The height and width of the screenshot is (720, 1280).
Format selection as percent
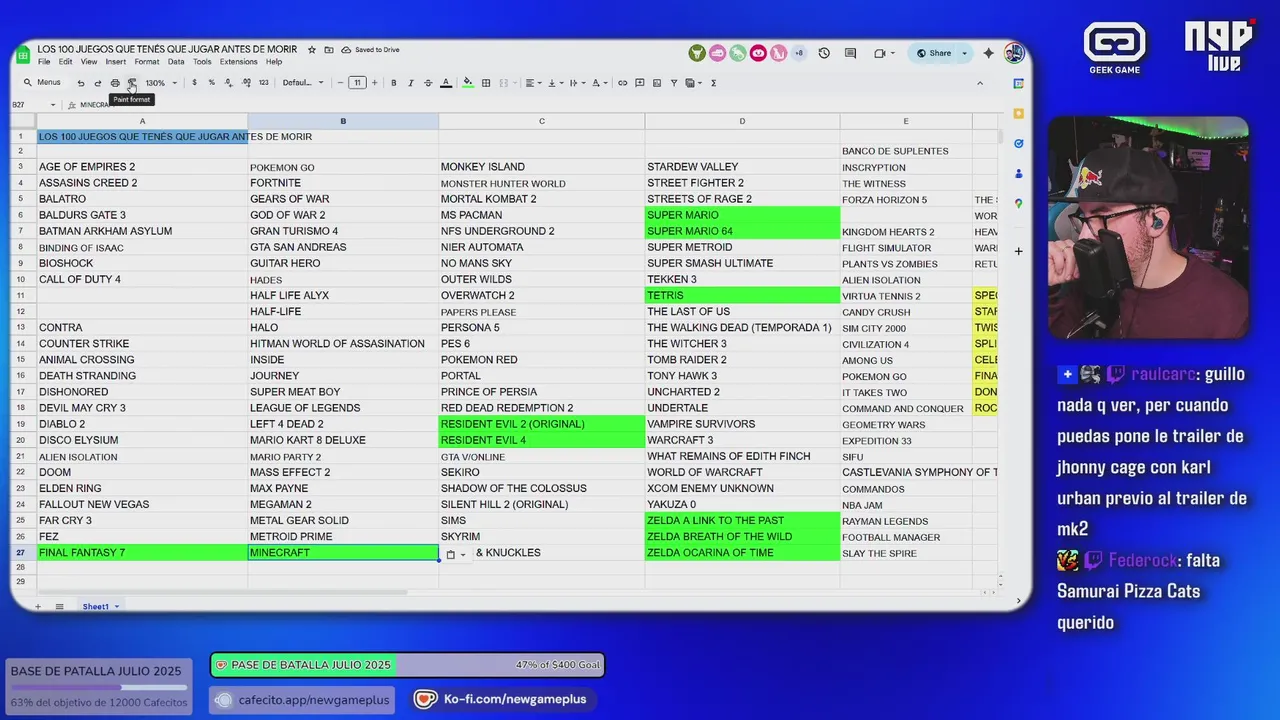pos(211,83)
